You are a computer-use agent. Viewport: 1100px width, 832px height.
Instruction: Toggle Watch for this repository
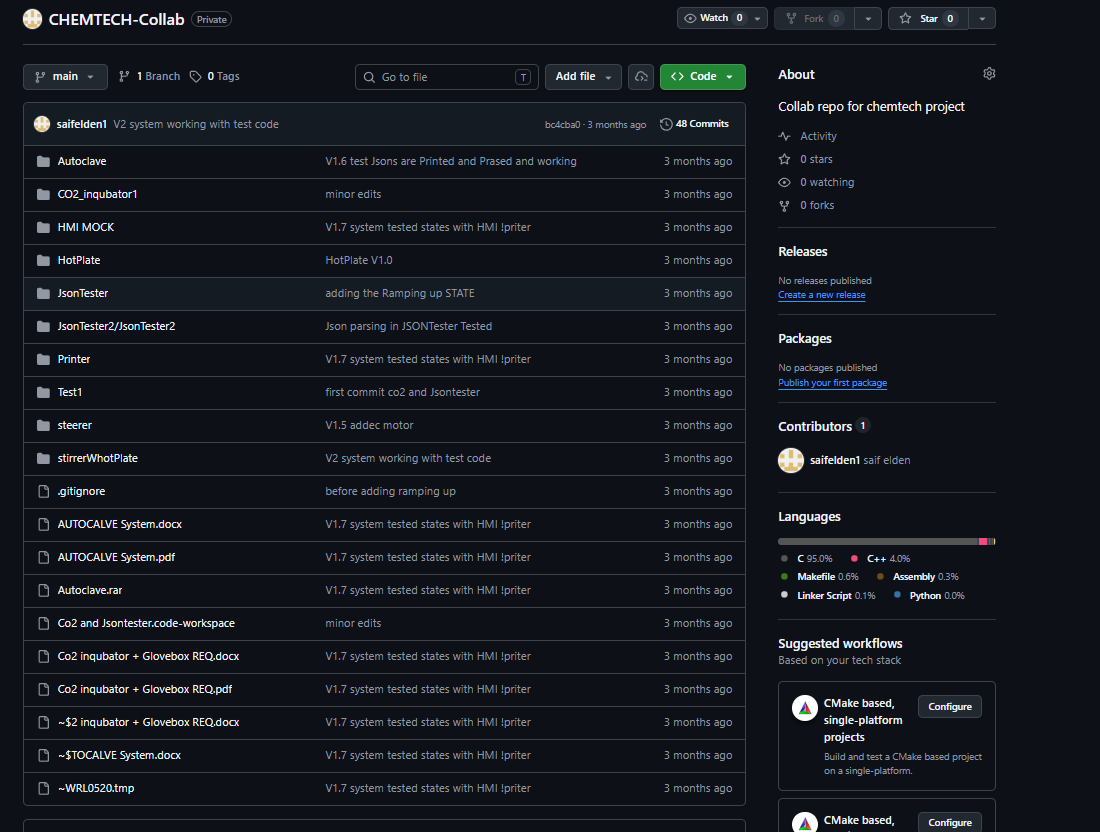point(714,18)
